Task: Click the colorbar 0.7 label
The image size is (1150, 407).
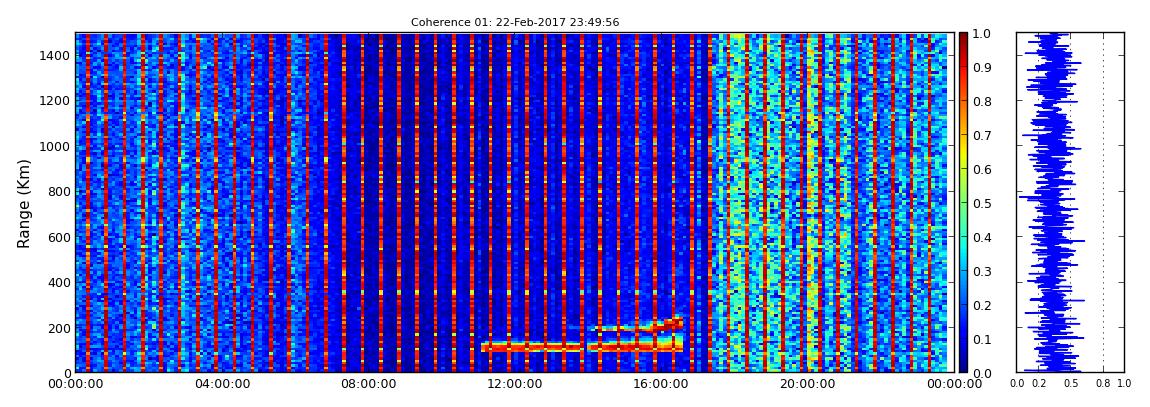Action: pyautogui.click(x=981, y=136)
